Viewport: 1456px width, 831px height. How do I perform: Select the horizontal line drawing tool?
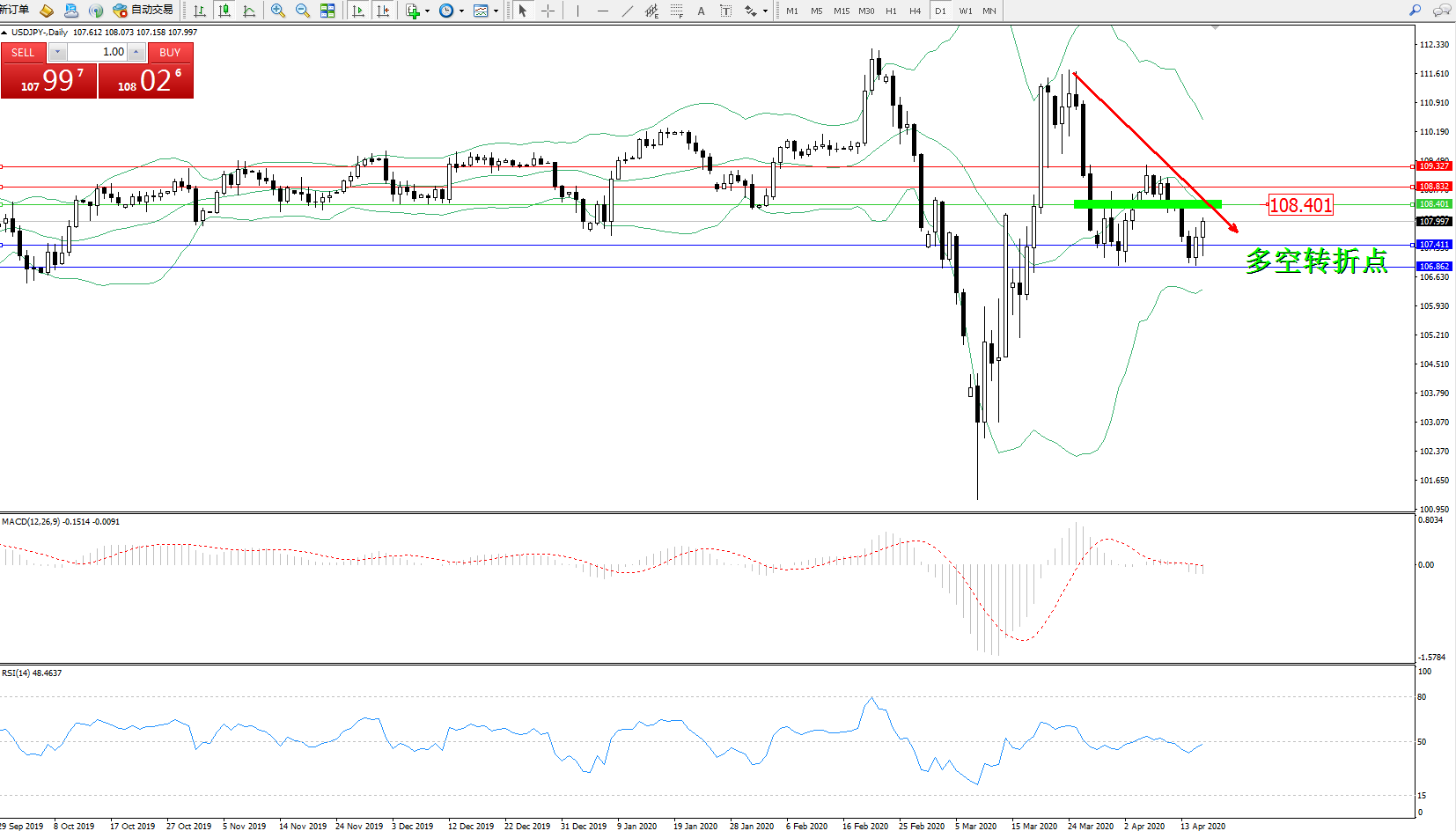602,11
